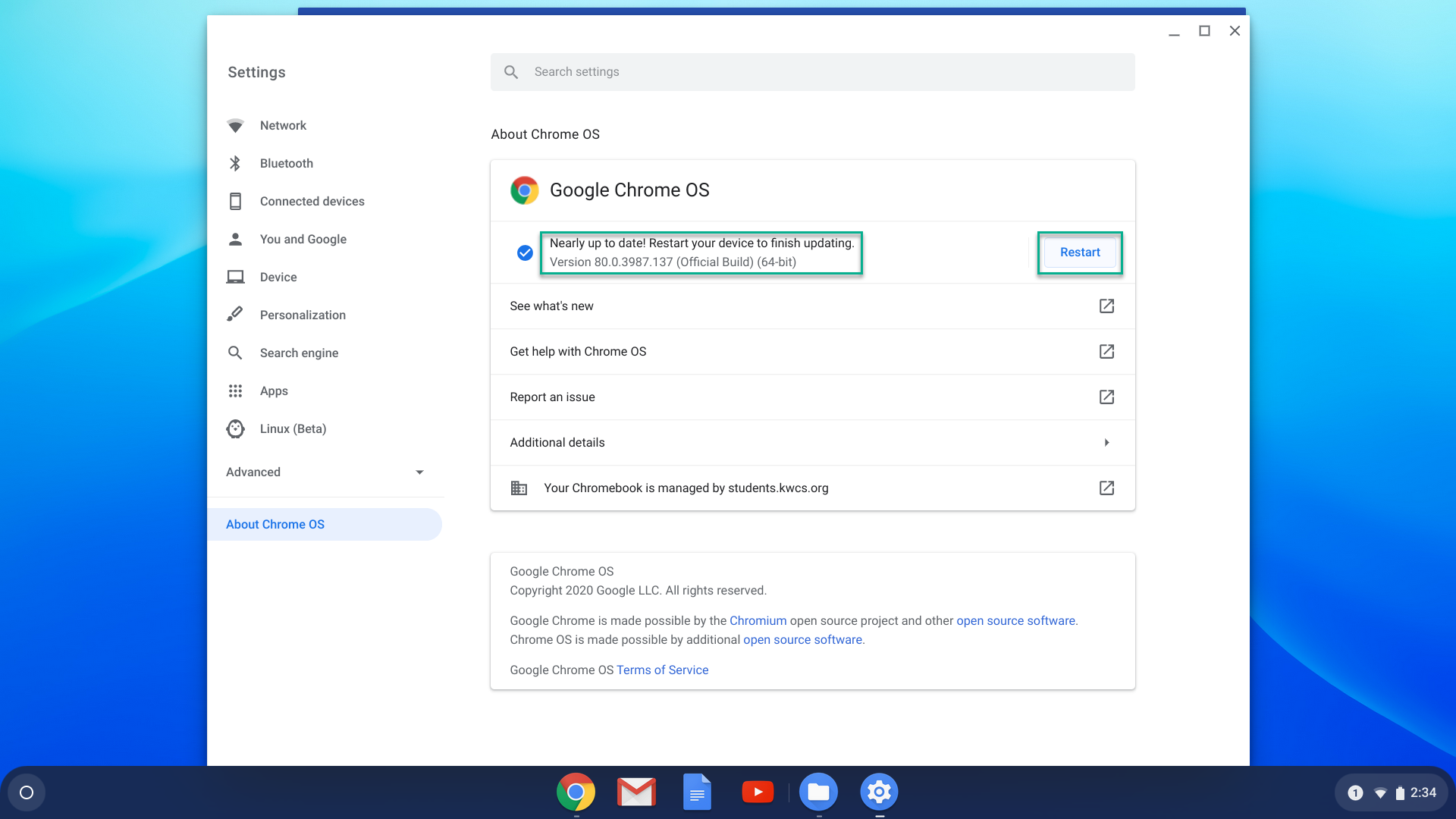
Task: Click the Bluetooth icon in sidebar
Action: [235, 164]
